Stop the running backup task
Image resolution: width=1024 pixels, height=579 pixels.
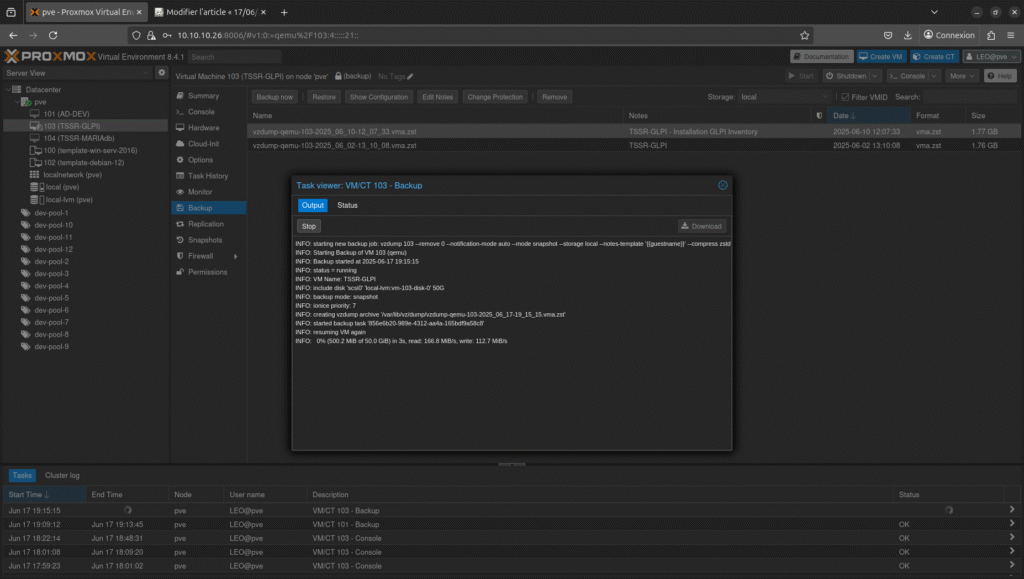pyautogui.click(x=309, y=227)
